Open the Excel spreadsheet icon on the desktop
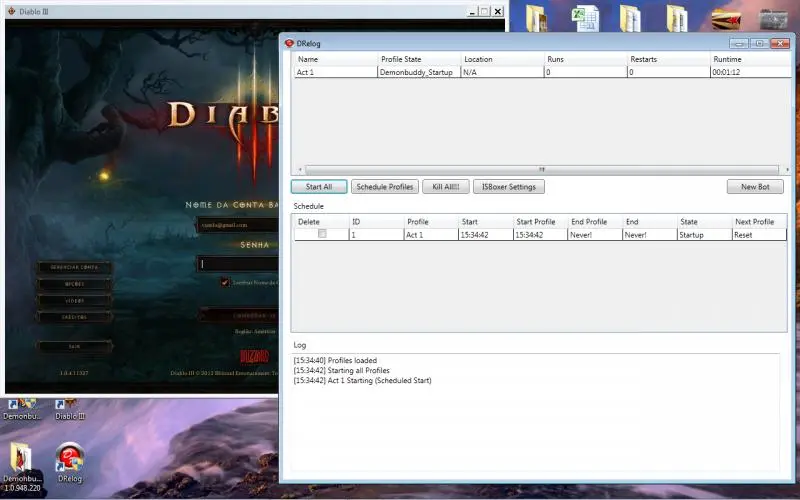The image size is (800, 500). pyautogui.click(x=585, y=19)
